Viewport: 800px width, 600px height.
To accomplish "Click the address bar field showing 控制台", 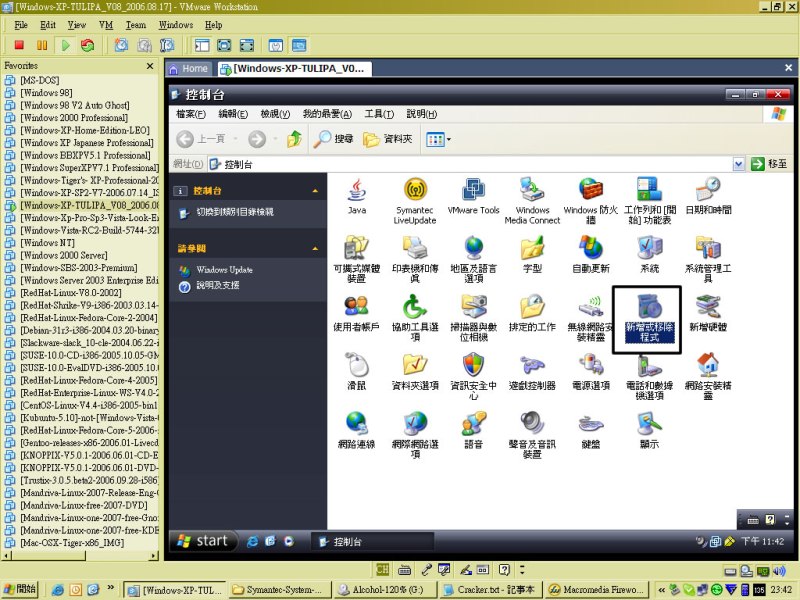I will pyautogui.click(x=469, y=164).
